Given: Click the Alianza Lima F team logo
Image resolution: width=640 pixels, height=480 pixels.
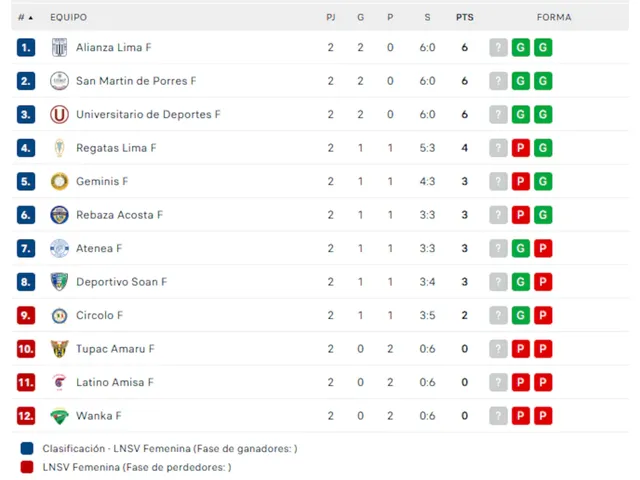Looking at the screenshot, I should pos(59,47).
